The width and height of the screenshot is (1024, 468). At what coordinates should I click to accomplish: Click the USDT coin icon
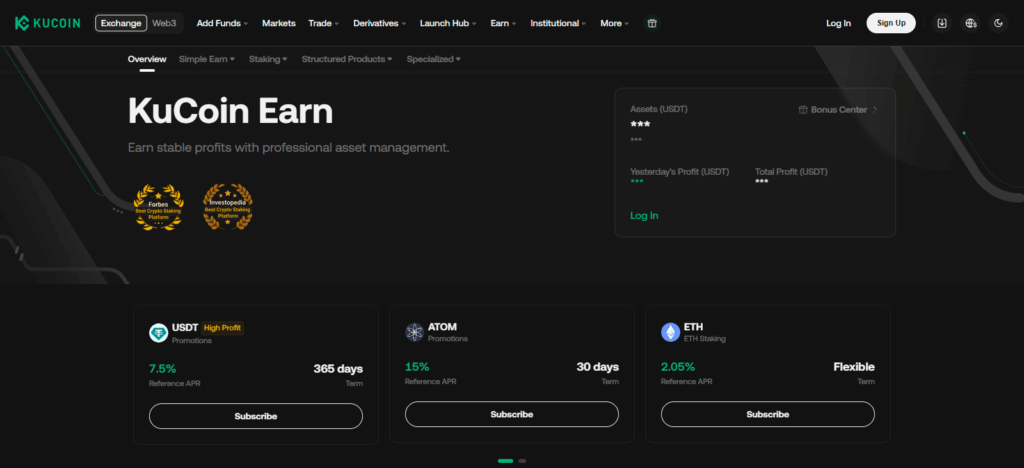click(x=158, y=333)
